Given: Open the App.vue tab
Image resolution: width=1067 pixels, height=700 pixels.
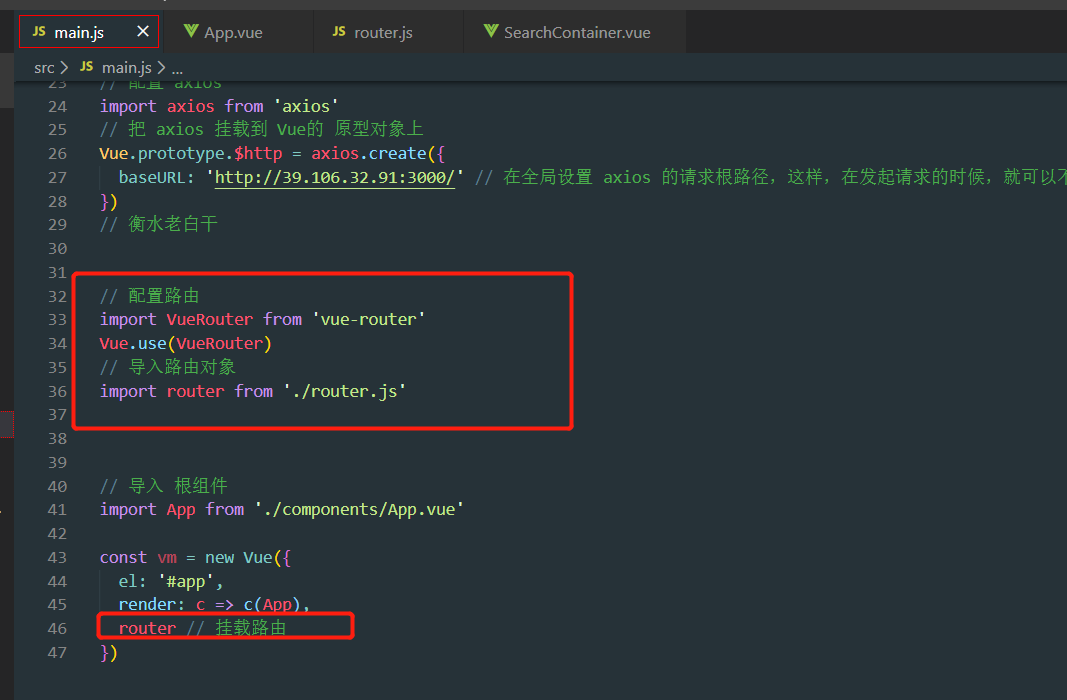Looking at the screenshot, I should click(x=238, y=32).
